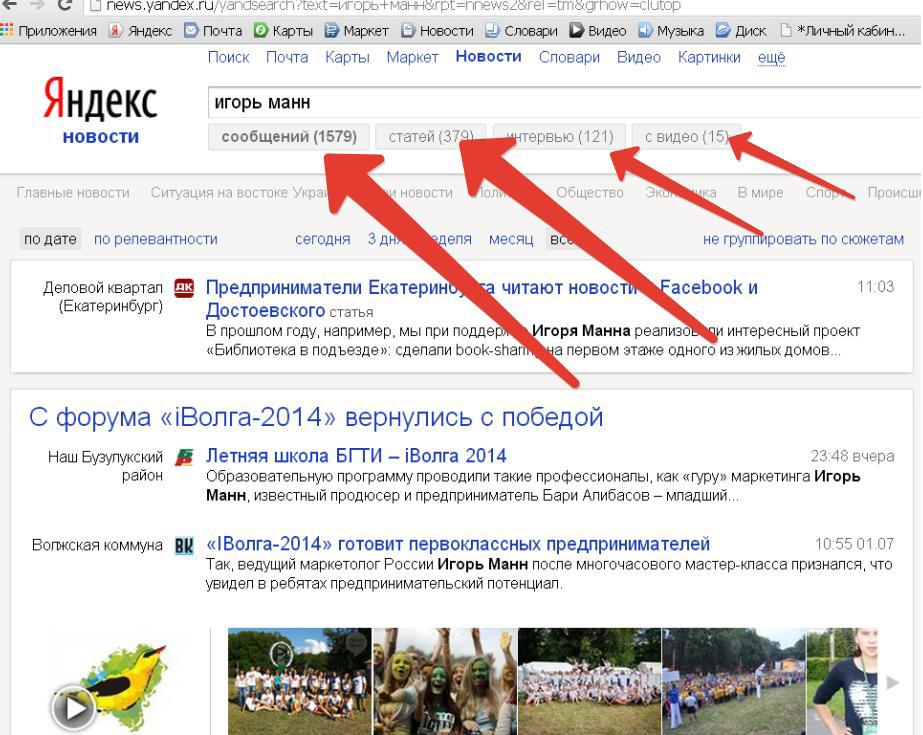Open the Яндекс bookmark in bookmarks bar
This screenshot has width=923, height=735.
click(141, 31)
